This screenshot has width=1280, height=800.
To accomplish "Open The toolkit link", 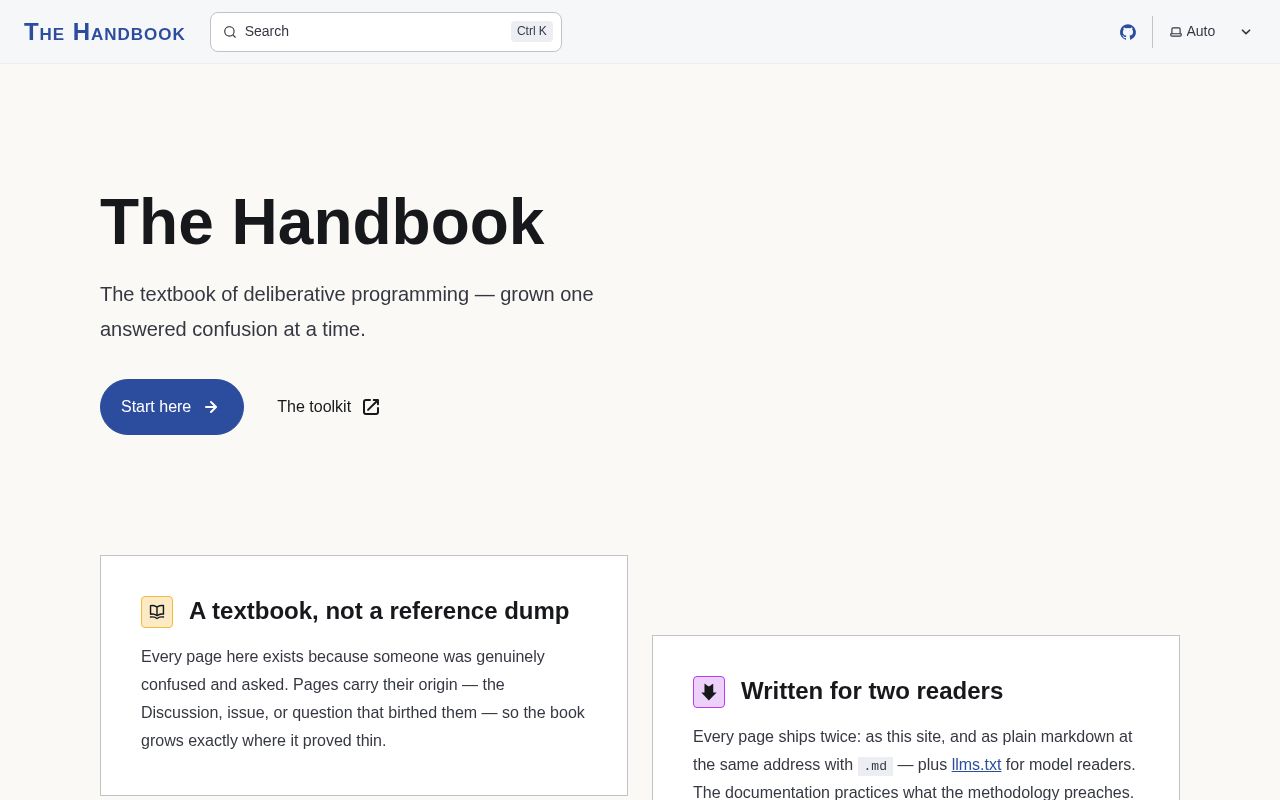I will coord(328,407).
